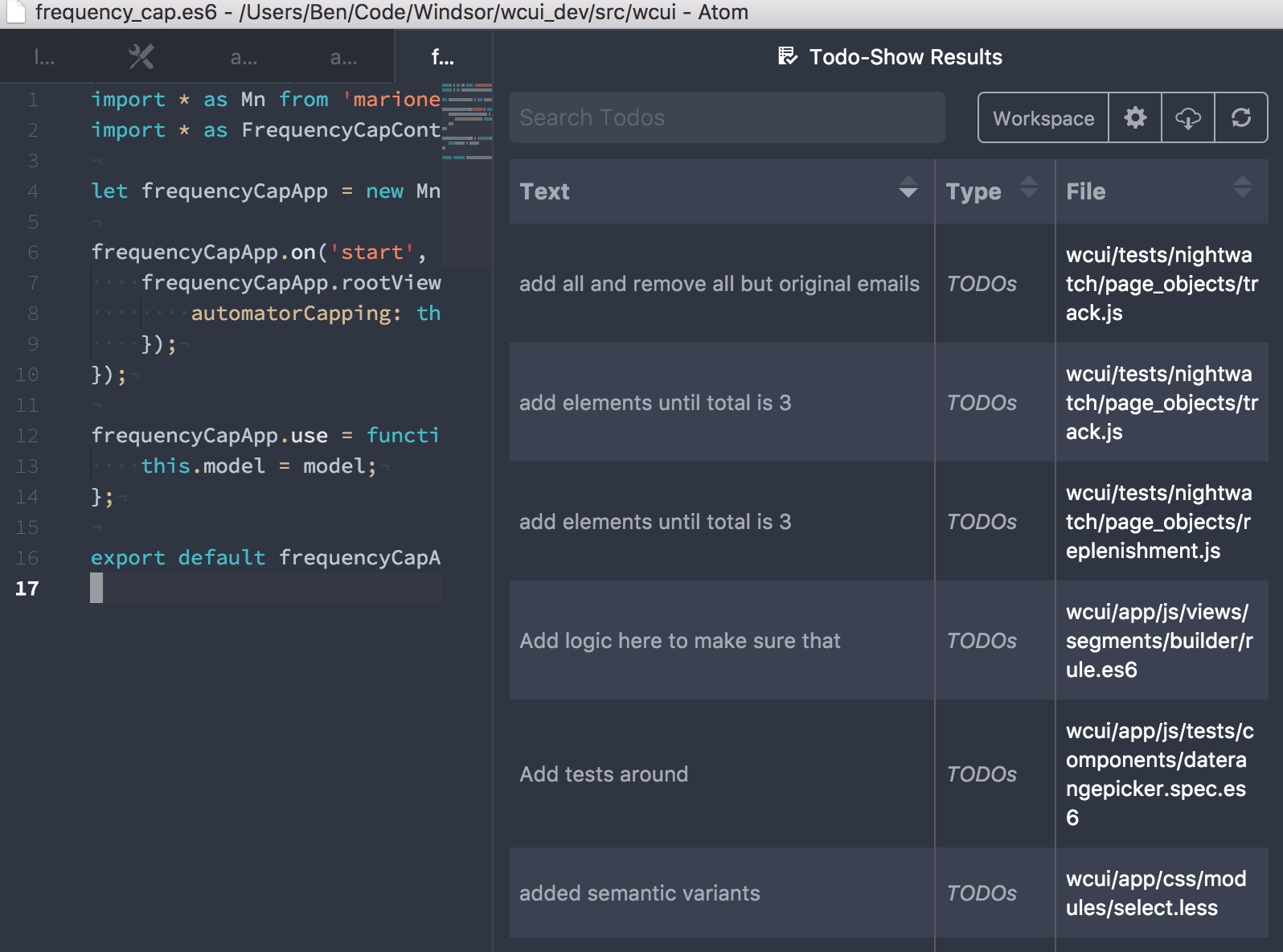Open the settings wrench tab

[141, 56]
